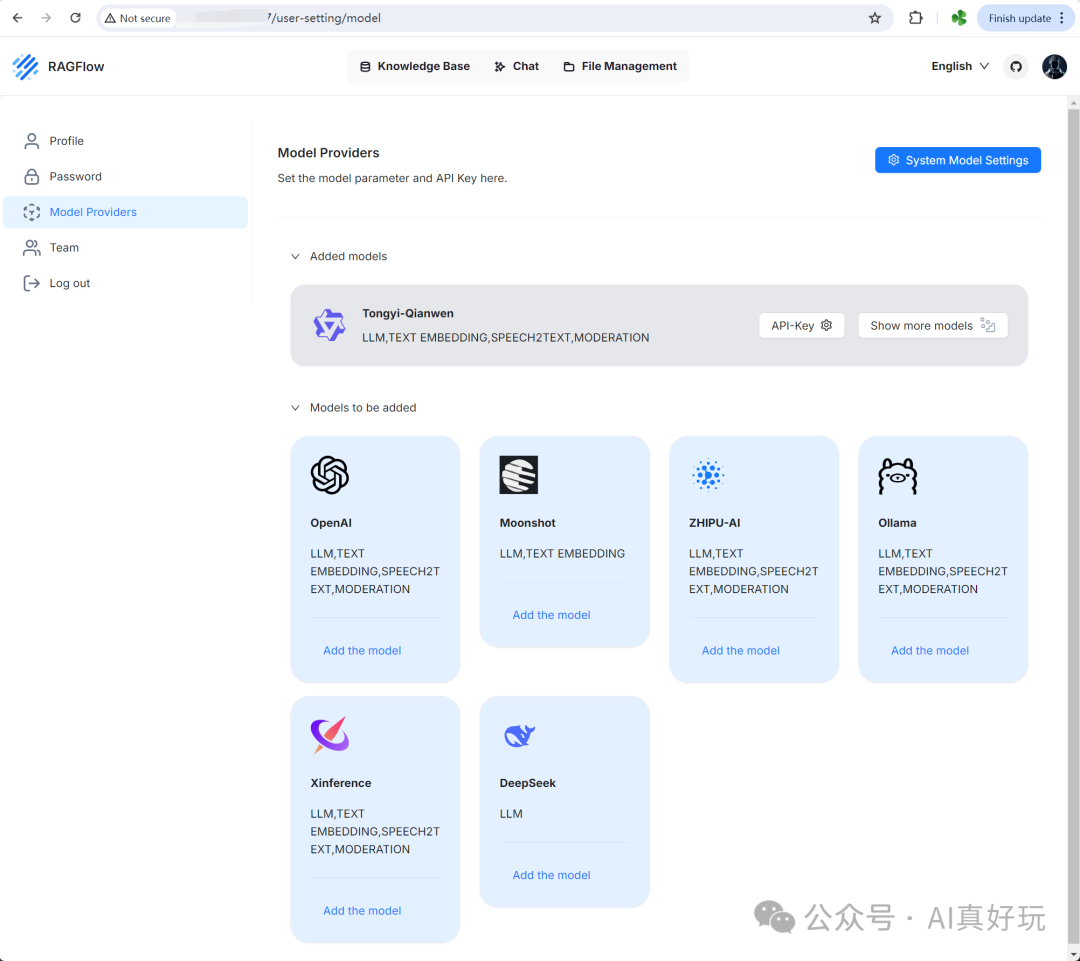Expand Show more models for Tongyi-Qianwen

(932, 326)
